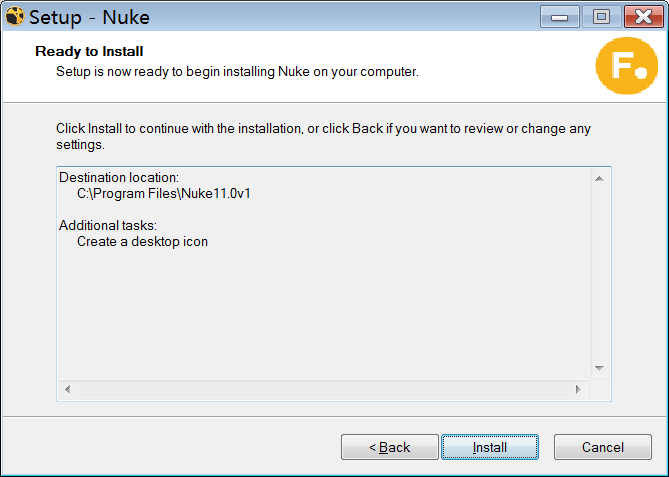This screenshot has height=477, width=669.
Task: Click the "Create a desktop icon" line
Action: [x=142, y=241]
